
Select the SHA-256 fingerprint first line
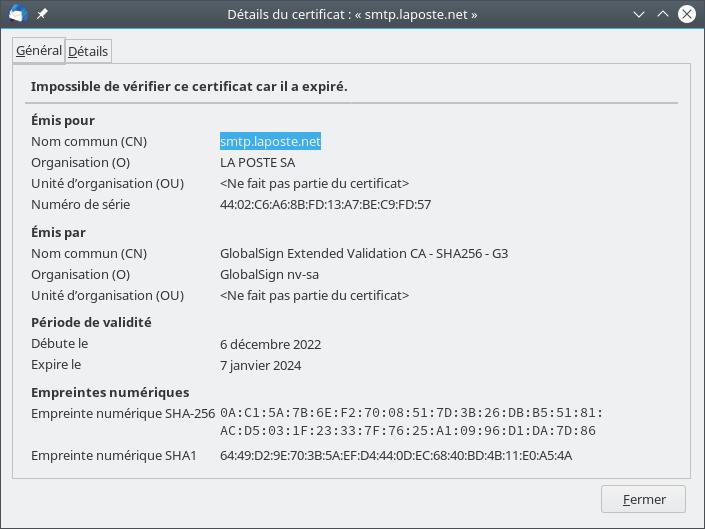pyautogui.click(x=411, y=413)
